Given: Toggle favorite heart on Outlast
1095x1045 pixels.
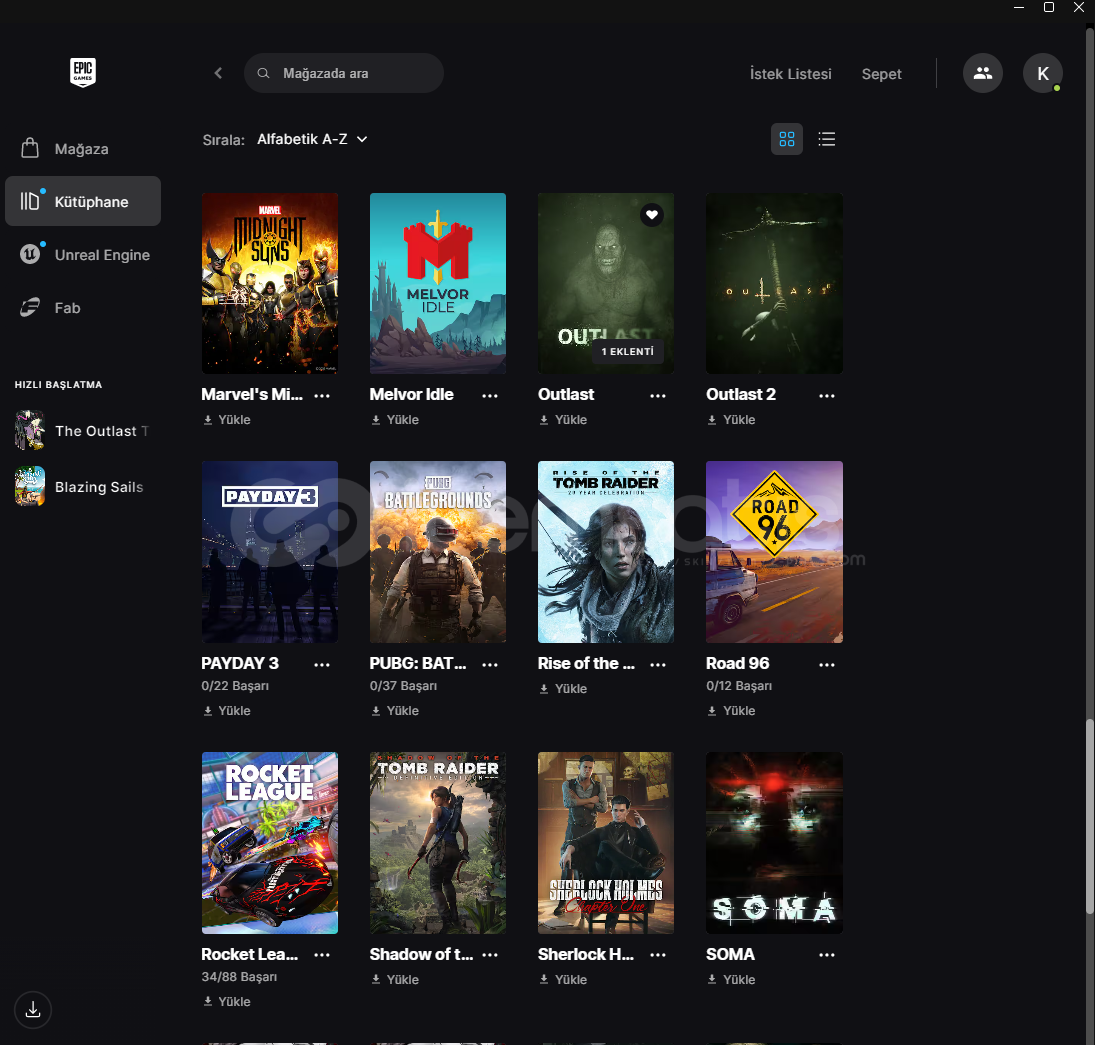Looking at the screenshot, I should pyautogui.click(x=651, y=215).
